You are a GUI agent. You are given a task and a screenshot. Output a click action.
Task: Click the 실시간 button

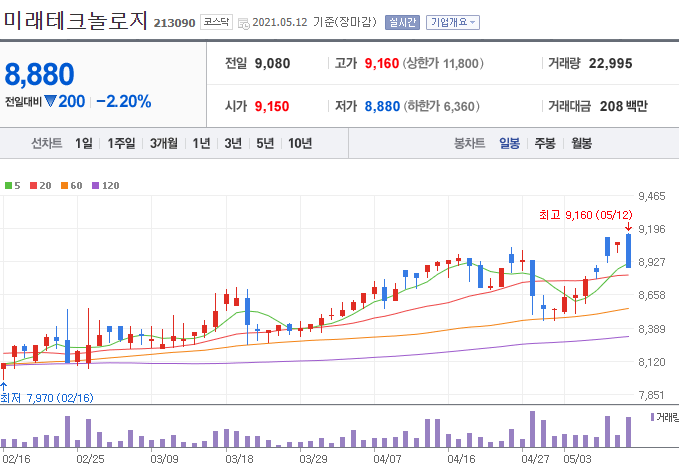click(x=402, y=22)
